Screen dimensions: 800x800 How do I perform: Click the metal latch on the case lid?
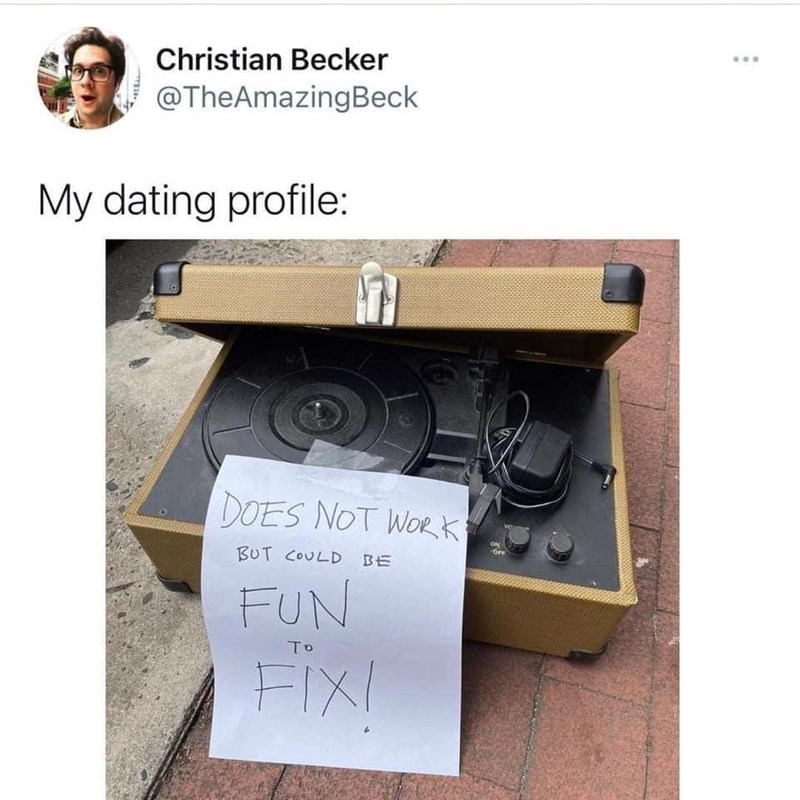click(377, 294)
